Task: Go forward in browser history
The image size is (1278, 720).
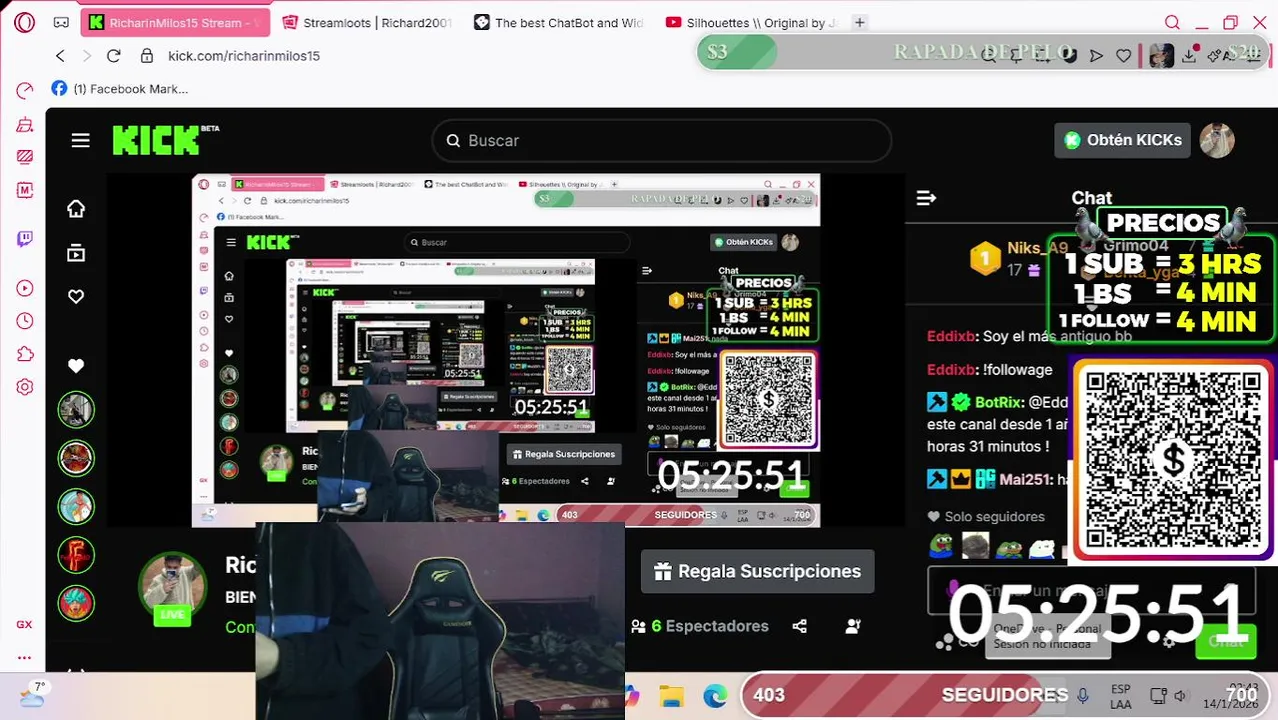Action: point(87,56)
